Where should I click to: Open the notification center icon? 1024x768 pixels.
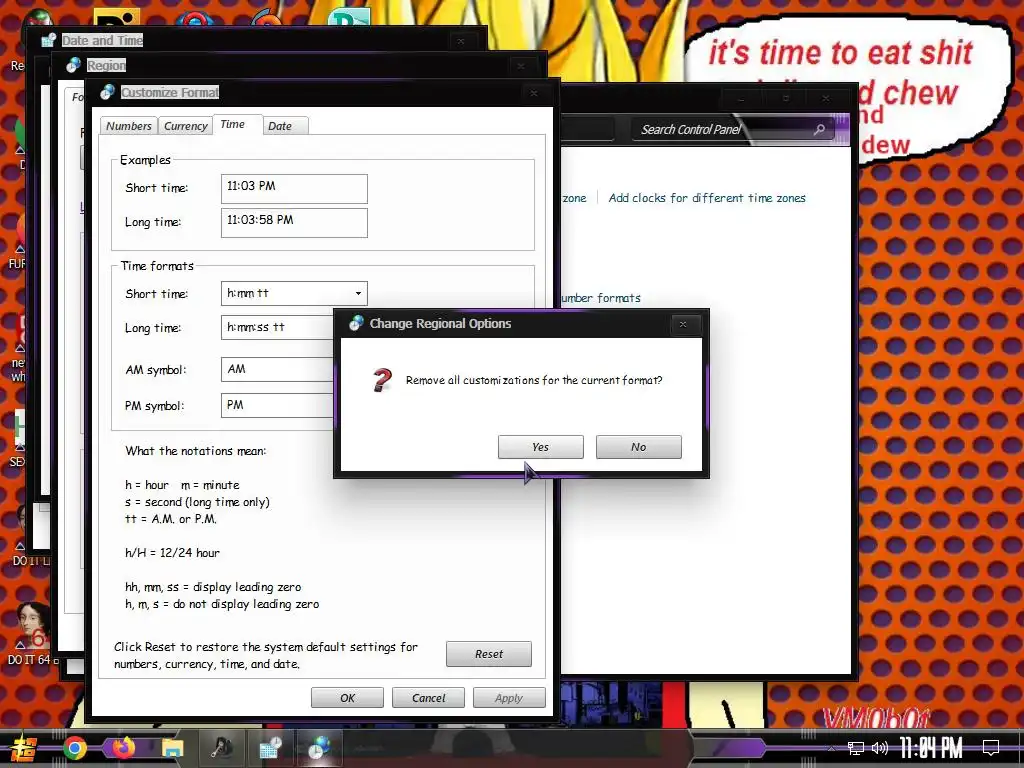pos(991,748)
